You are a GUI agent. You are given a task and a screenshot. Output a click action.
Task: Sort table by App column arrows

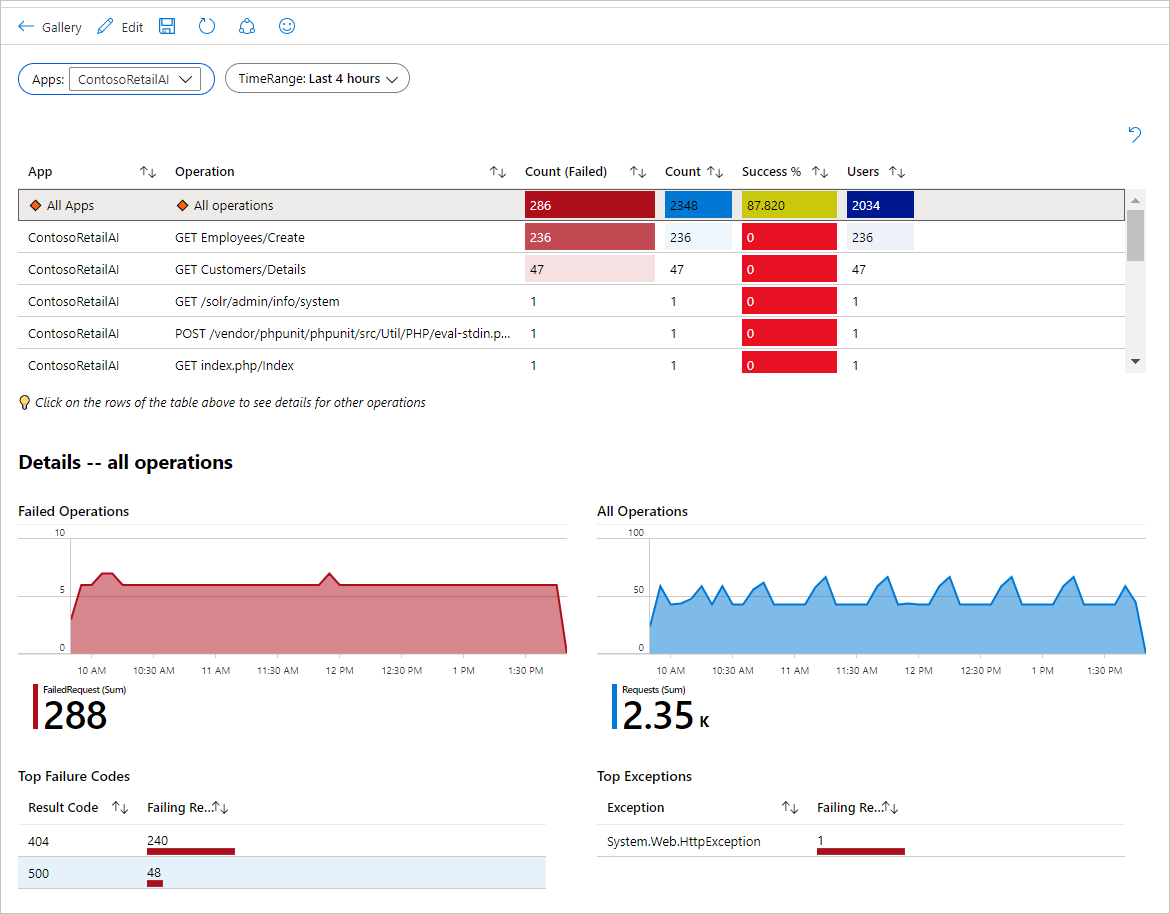point(148,172)
